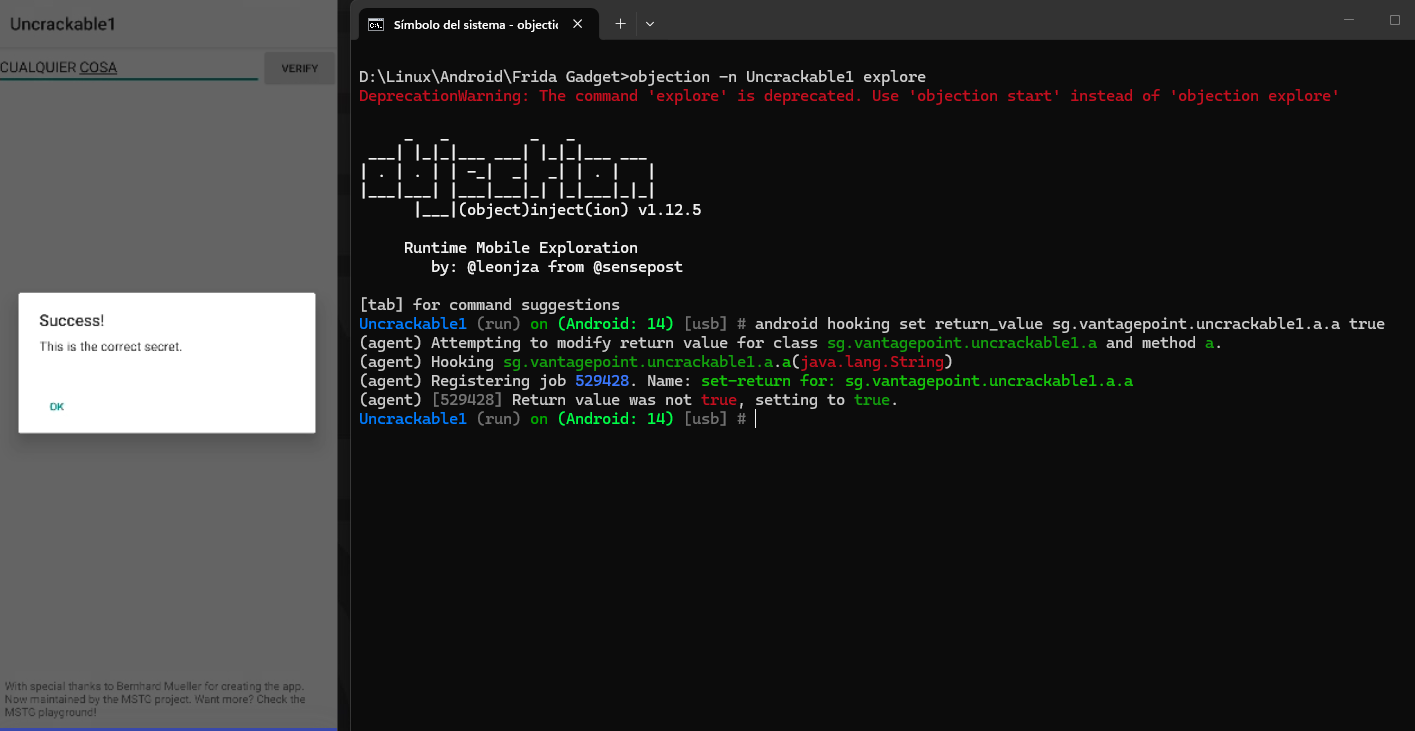The height and width of the screenshot is (731, 1415).
Task: Click the last empty objection prompt line
Action: click(x=557, y=419)
